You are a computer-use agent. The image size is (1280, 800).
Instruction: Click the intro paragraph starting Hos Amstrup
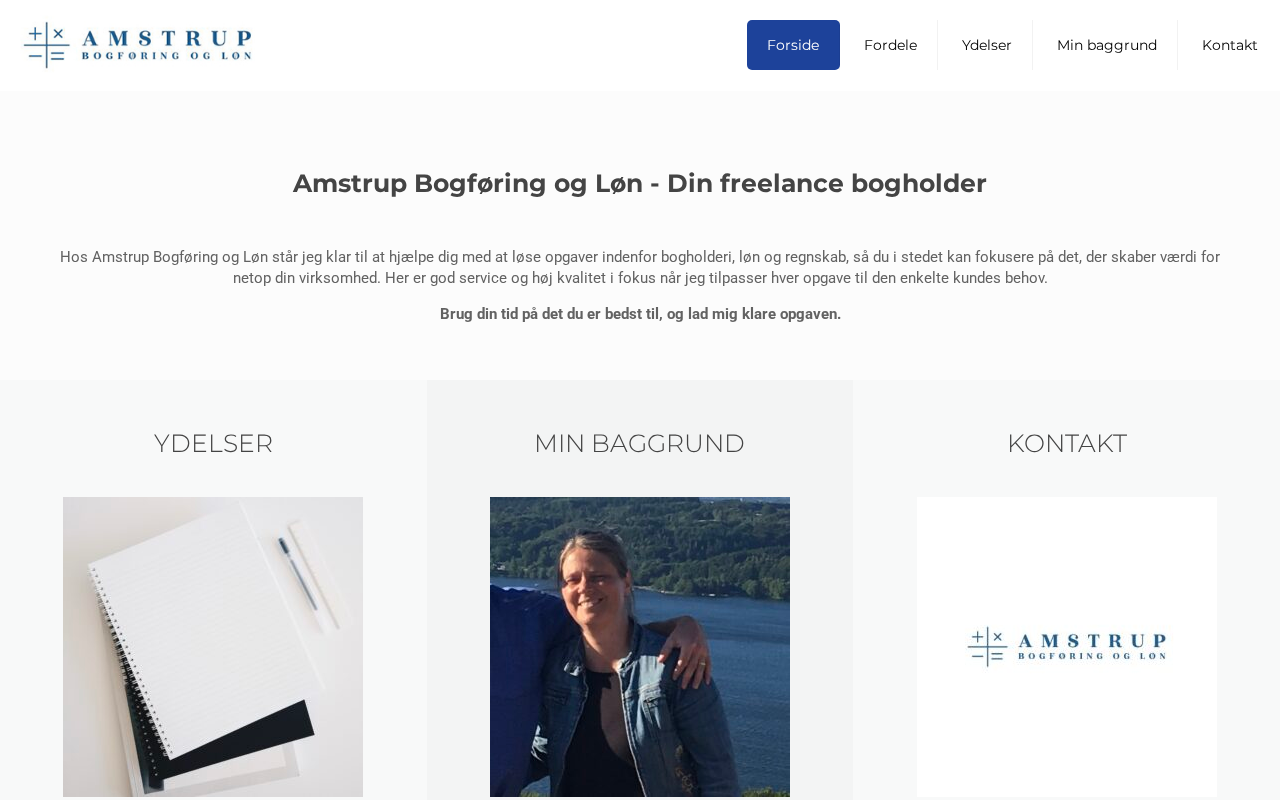click(x=640, y=267)
